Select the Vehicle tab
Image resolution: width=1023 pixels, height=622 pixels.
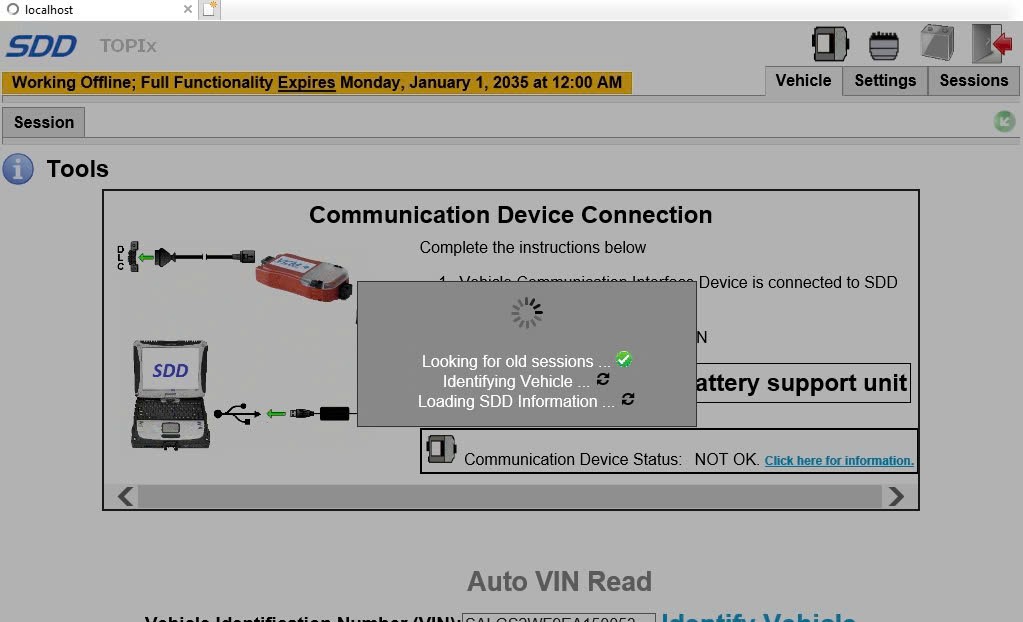(x=803, y=81)
